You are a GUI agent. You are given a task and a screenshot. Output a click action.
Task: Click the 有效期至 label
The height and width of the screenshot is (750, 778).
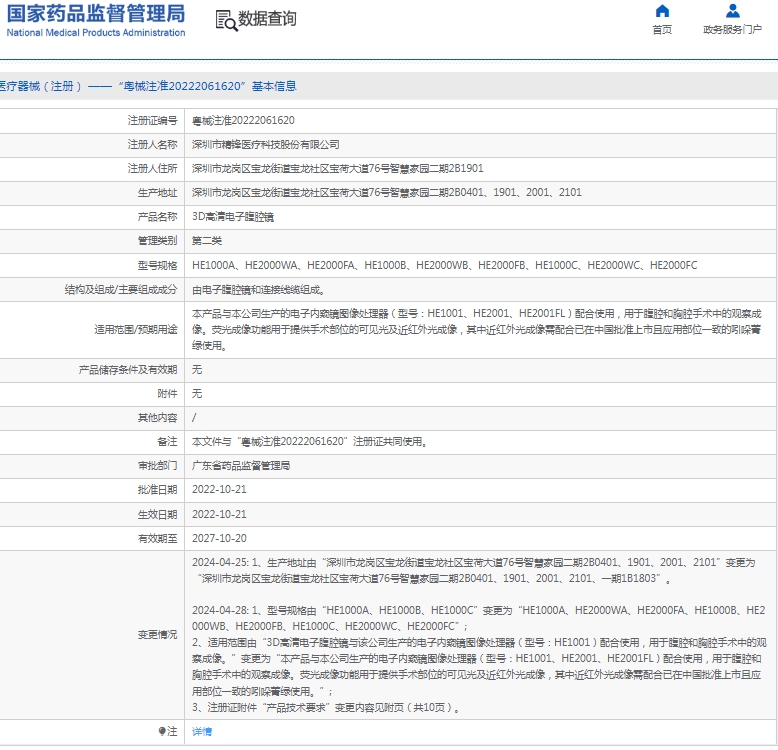pos(157,538)
